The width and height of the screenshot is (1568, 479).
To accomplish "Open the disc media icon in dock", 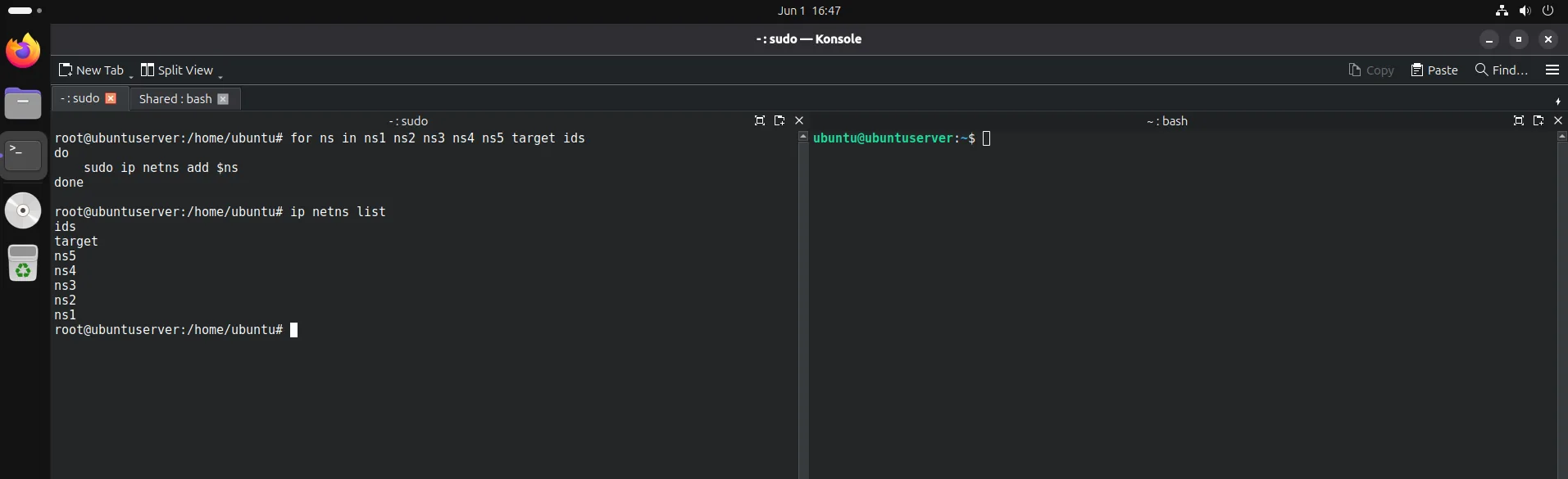I will [23, 210].
